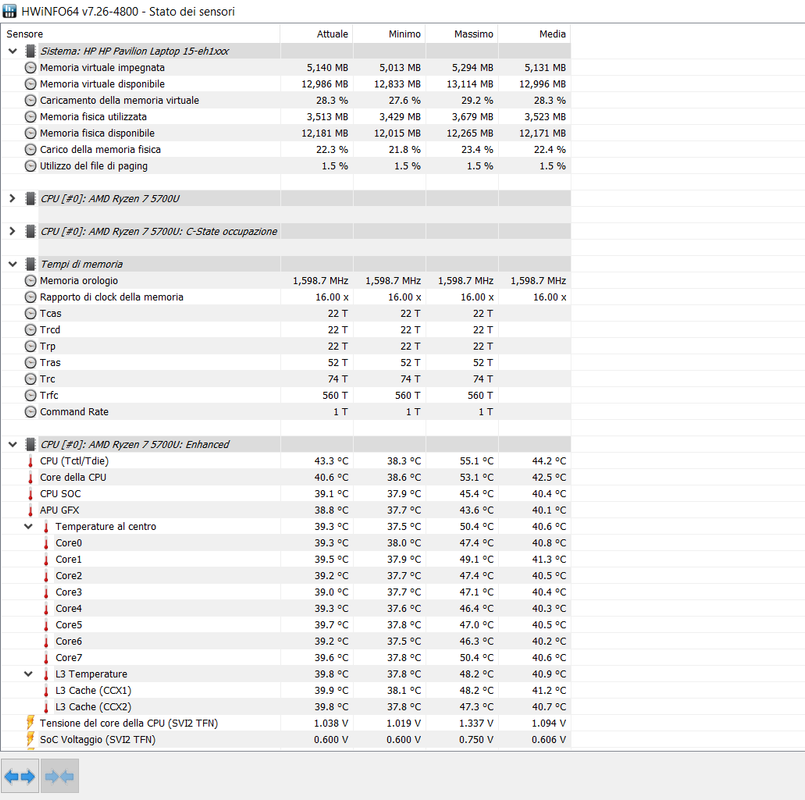Image resolution: width=805 pixels, height=800 pixels.
Task: Click the chip icon of Tempi di memoria
Action: [x=31, y=264]
